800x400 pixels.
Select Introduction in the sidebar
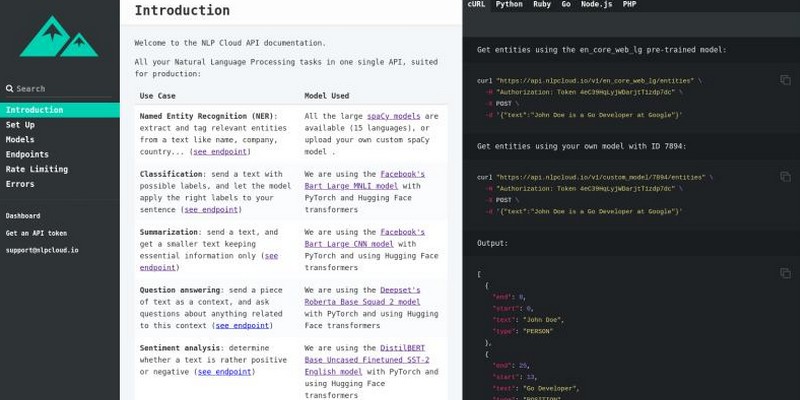(x=34, y=110)
